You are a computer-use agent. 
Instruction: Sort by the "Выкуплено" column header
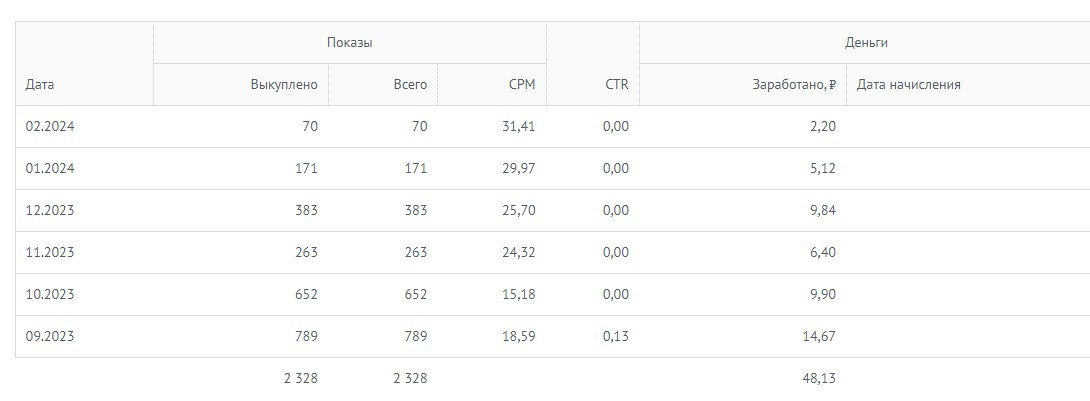tap(284, 85)
